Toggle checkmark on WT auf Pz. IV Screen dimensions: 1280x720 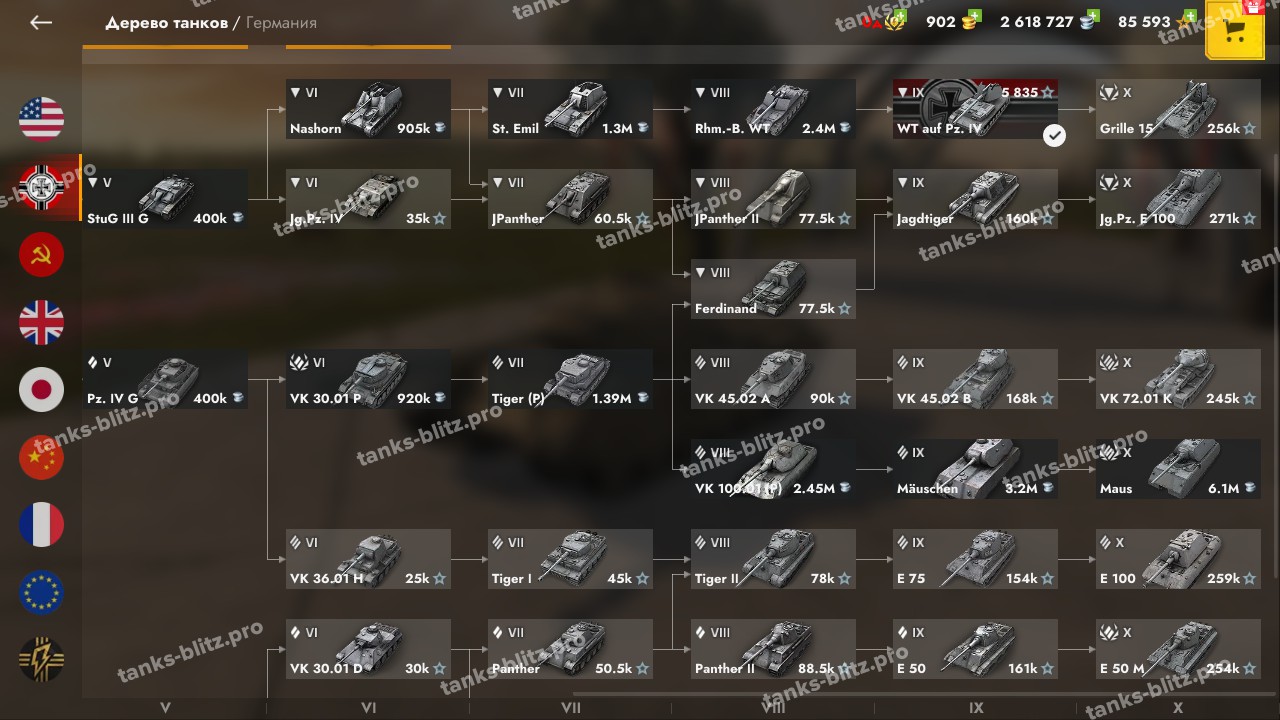(x=1054, y=135)
